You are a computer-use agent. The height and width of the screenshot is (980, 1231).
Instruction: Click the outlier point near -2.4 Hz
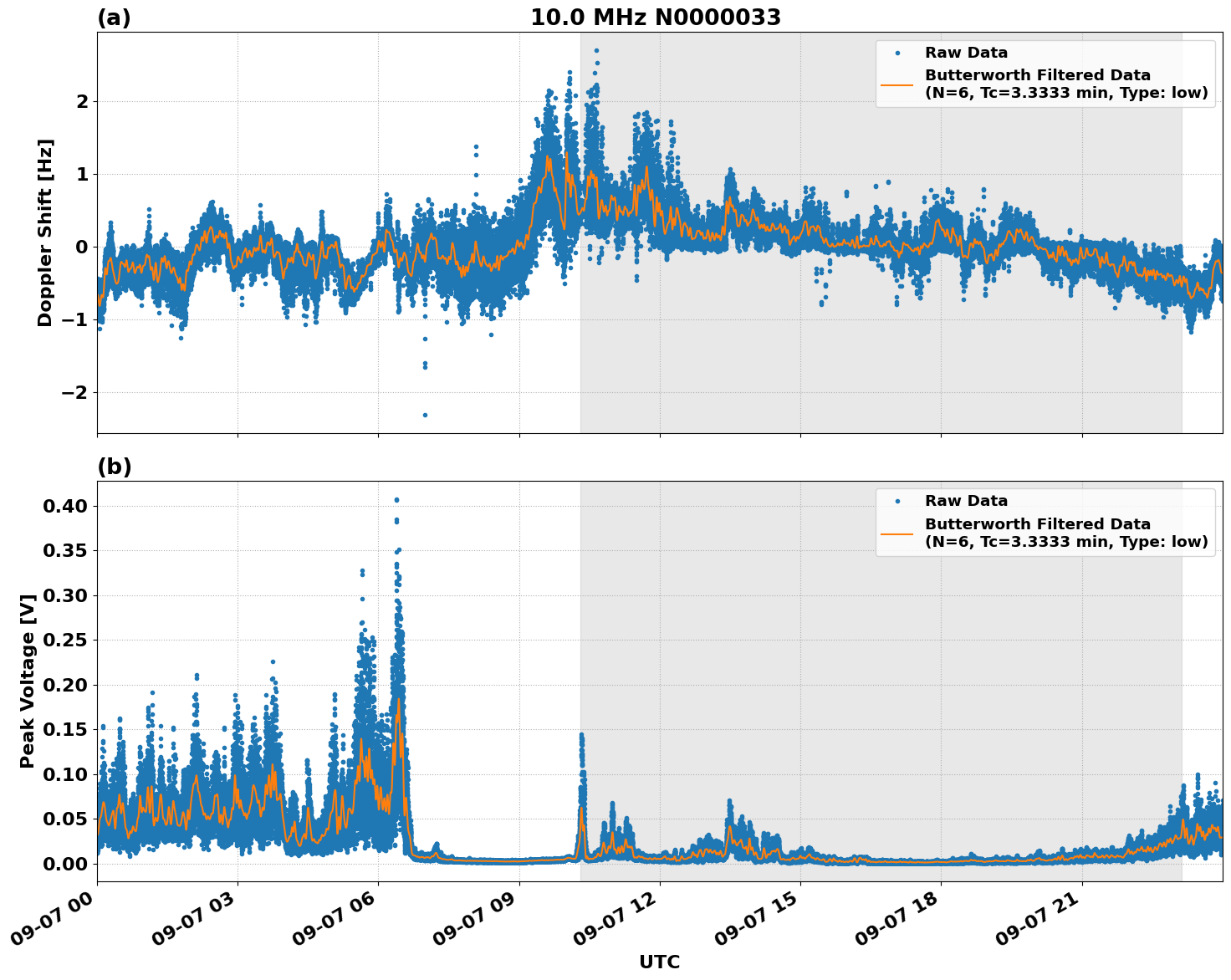pos(425,414)
